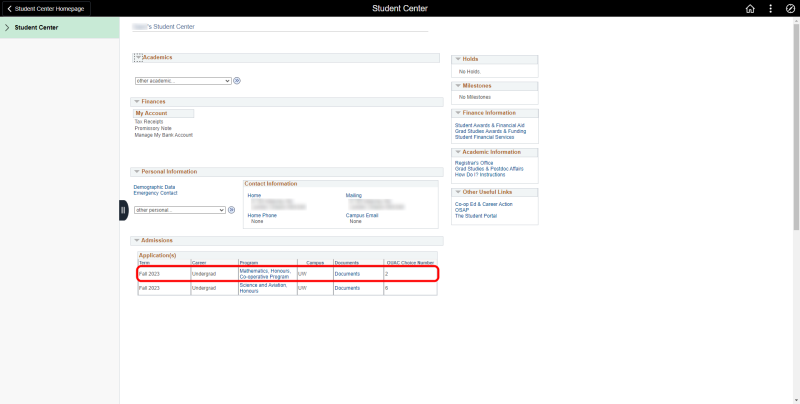Open Emergency Contact link
The image size is (800, 404).
(155, 193)
